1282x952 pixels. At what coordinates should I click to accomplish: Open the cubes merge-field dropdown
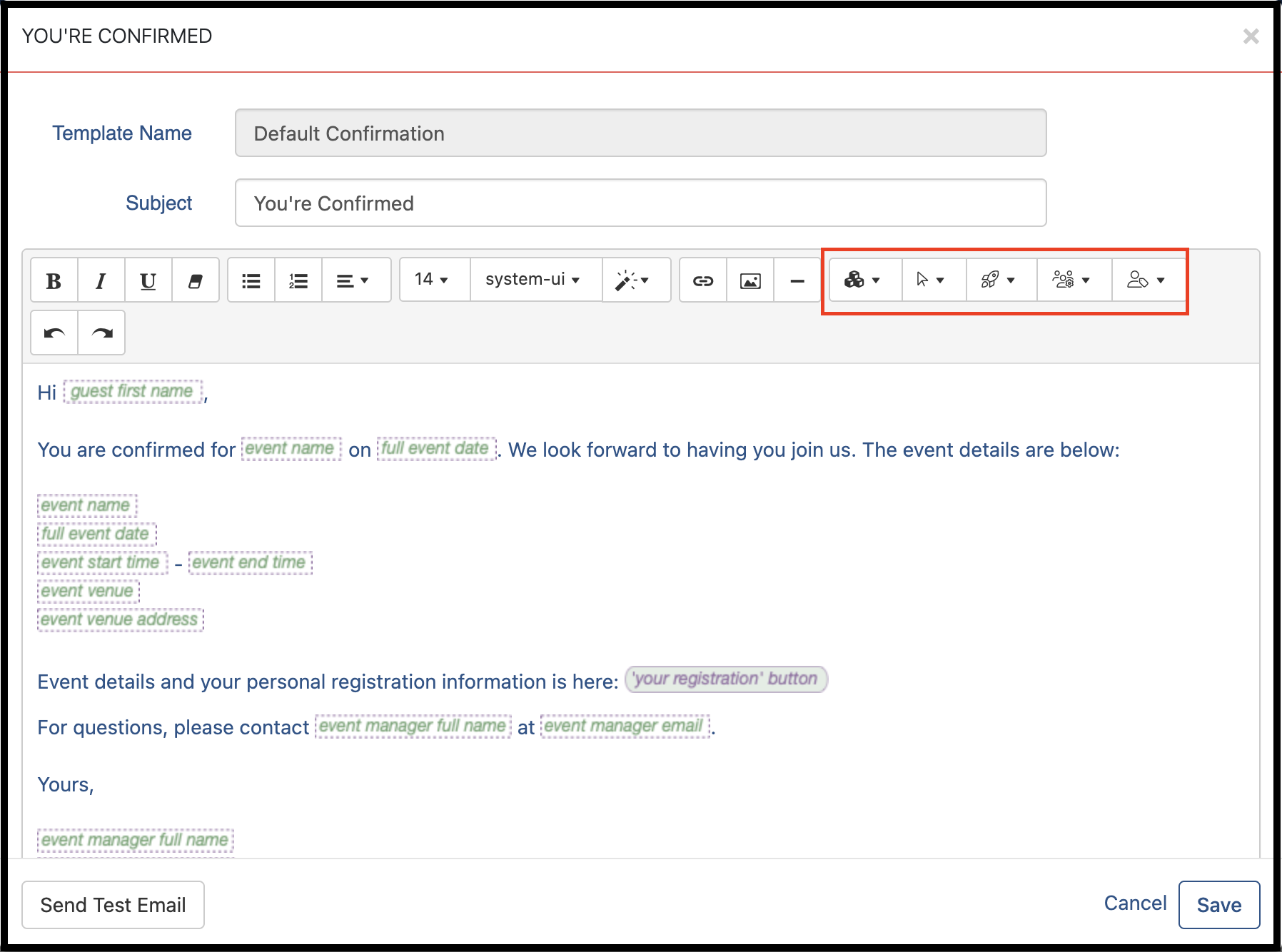tap(865, 280)
